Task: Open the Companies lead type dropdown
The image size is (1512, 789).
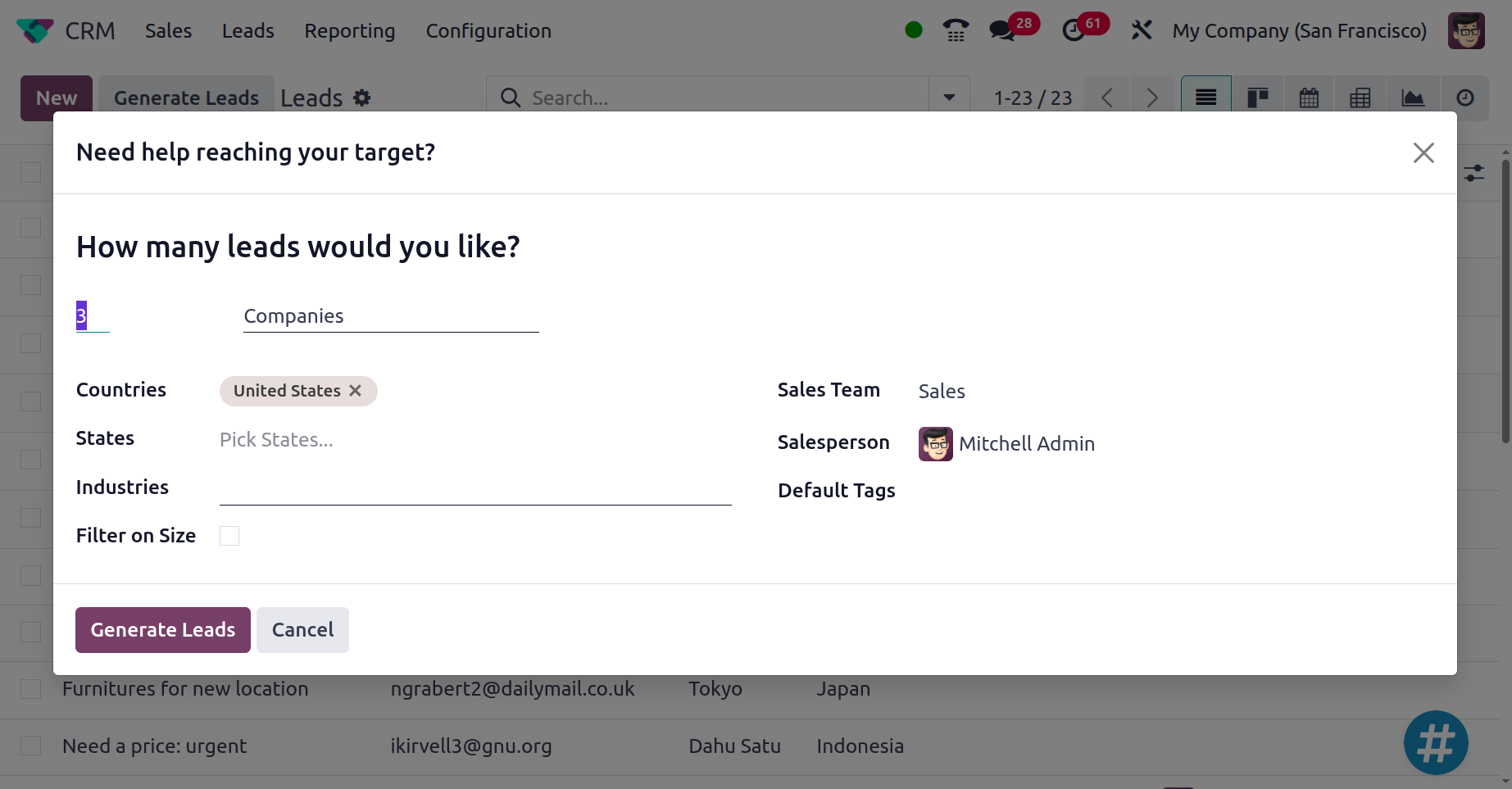Action: (x=390, y=316)
